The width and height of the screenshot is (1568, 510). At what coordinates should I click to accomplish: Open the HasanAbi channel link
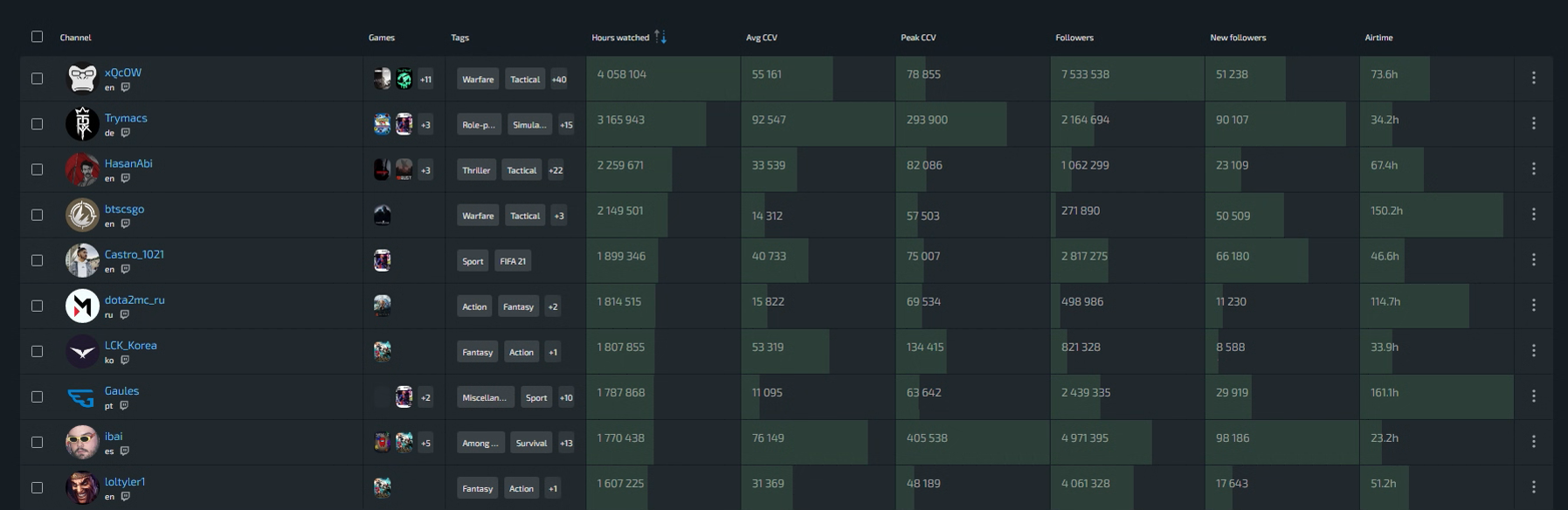click(128, 163)
